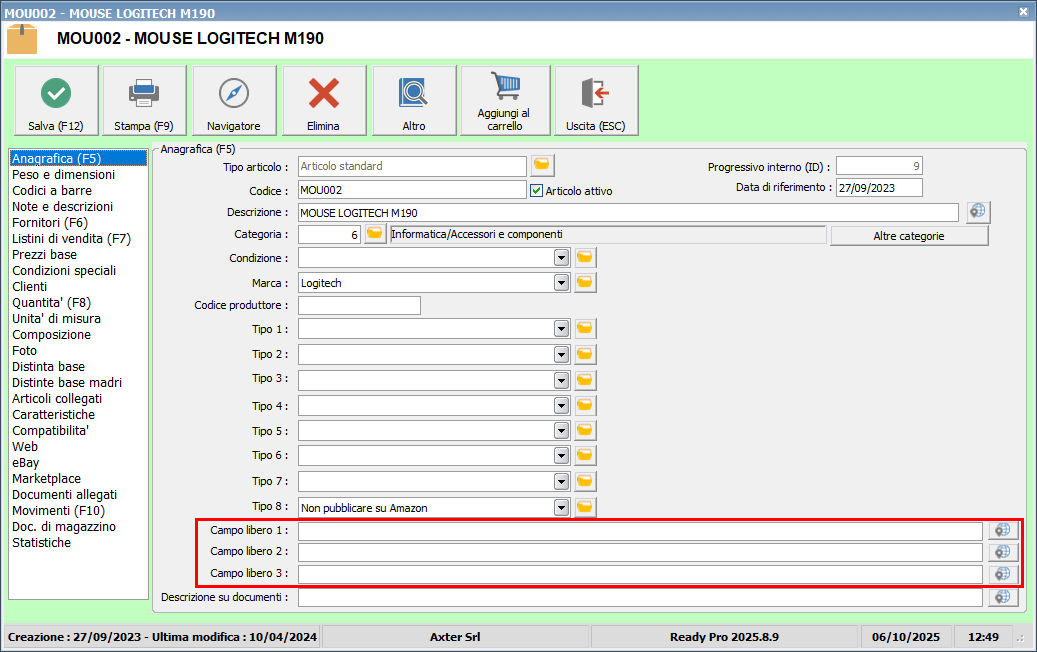Click the Descrizione su documenti field

(640, 598)
